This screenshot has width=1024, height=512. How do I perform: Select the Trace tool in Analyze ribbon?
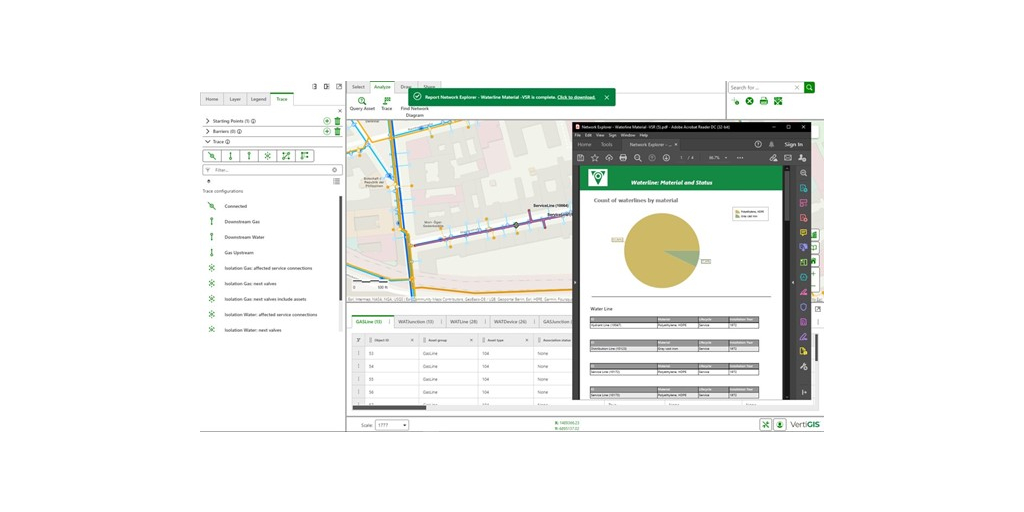[x=386, y=101]
